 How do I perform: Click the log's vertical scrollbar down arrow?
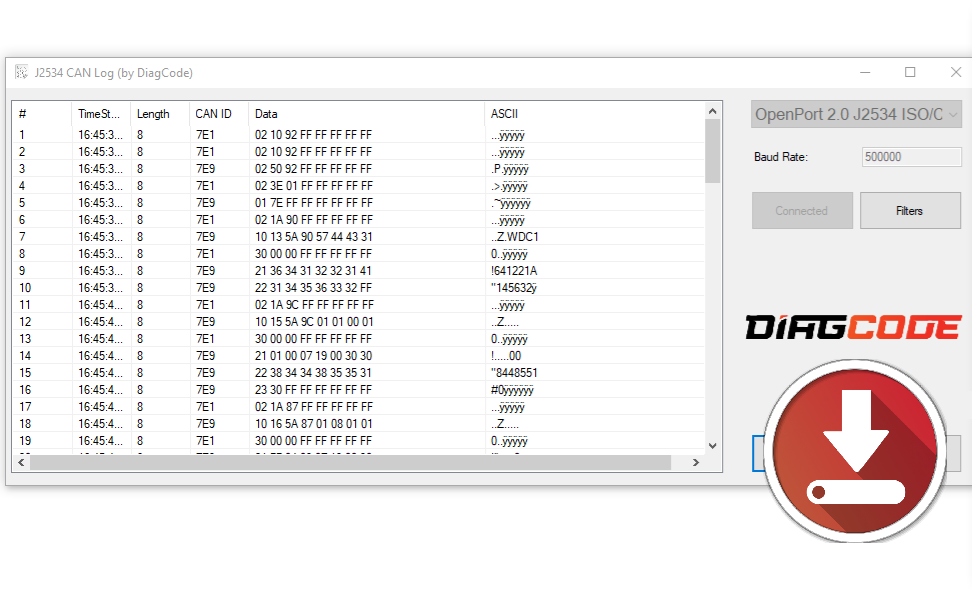click(x=712, y=446)
